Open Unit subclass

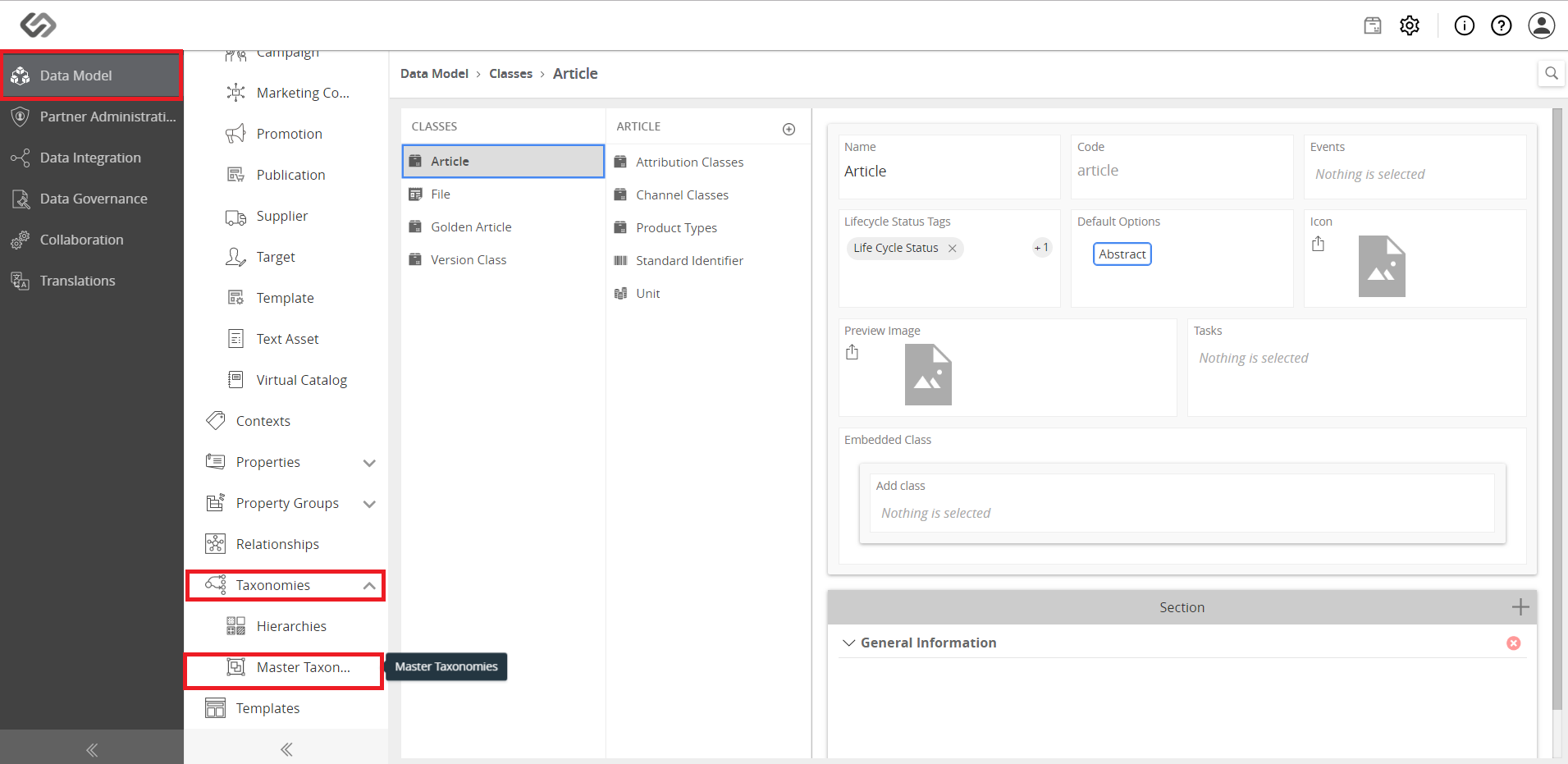coord(708,294)
